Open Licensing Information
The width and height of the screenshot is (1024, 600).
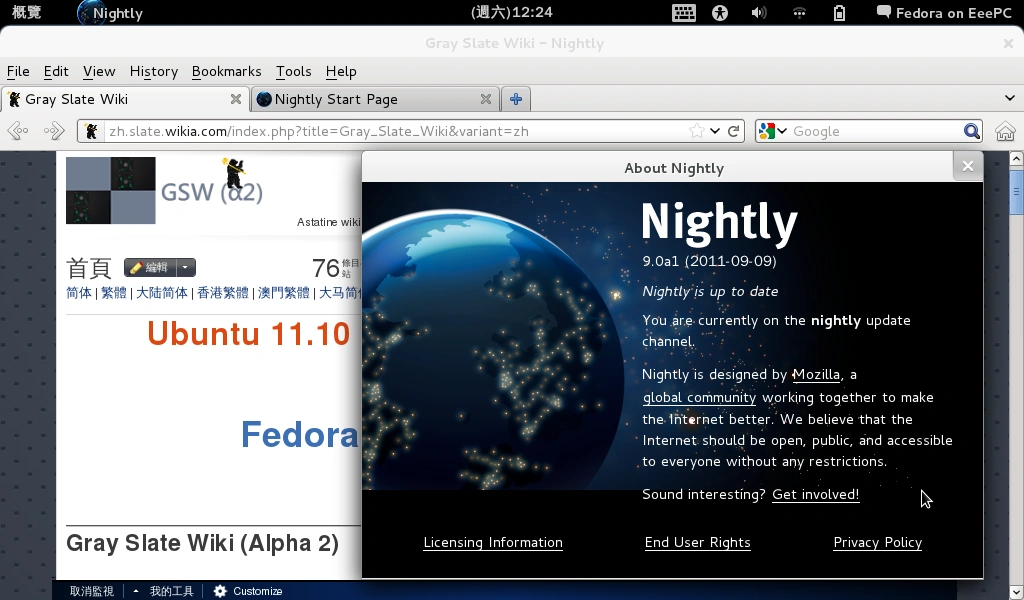click(492, 542)
